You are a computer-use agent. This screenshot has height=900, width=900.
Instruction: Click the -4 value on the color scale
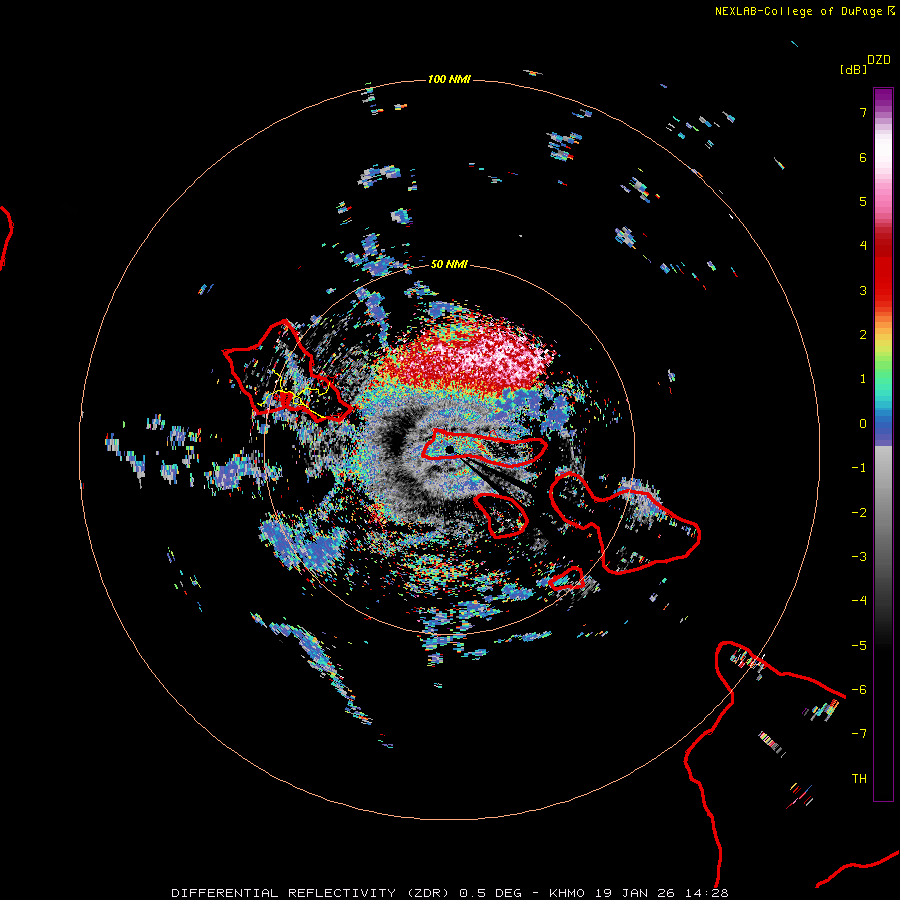click(859, 601)
